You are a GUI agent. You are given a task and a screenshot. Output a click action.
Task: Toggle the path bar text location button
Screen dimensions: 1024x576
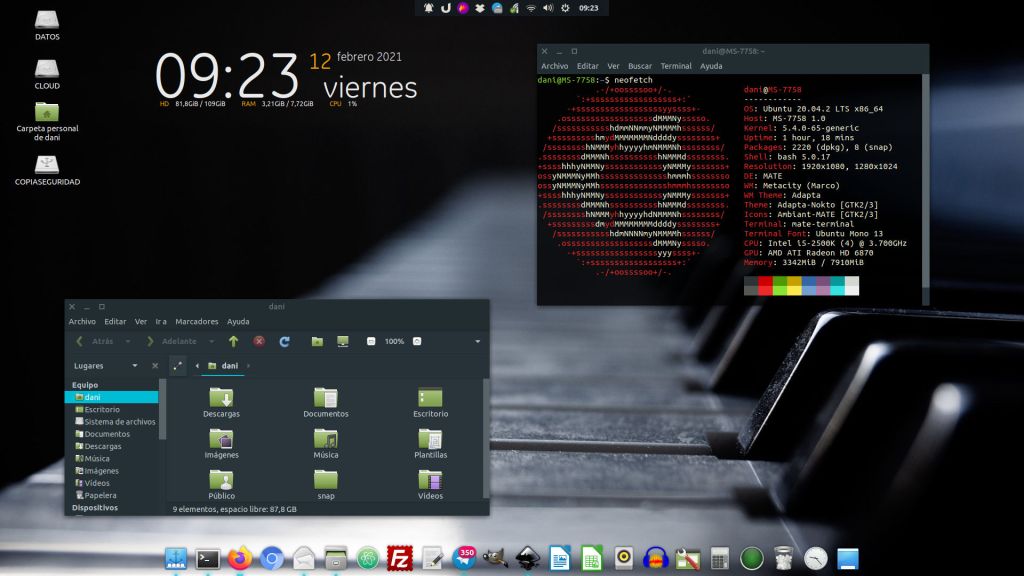point(178,366)
